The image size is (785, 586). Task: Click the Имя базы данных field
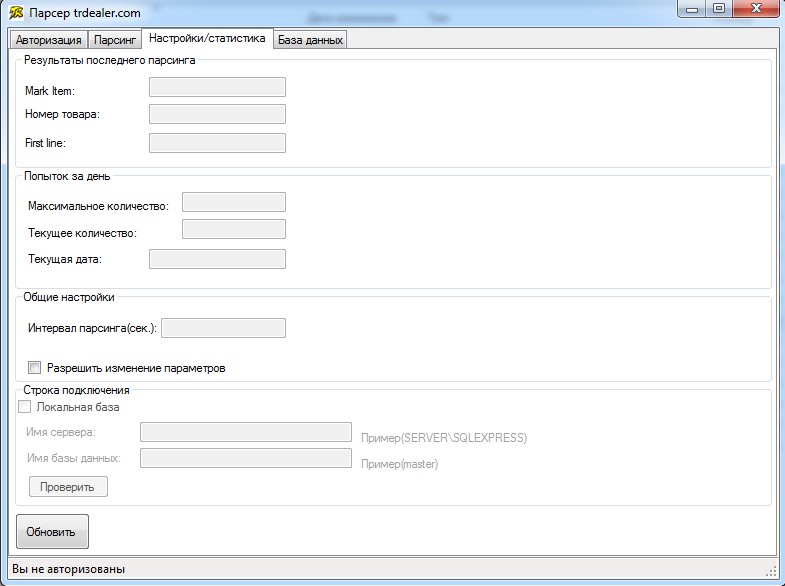pos(246,458)
